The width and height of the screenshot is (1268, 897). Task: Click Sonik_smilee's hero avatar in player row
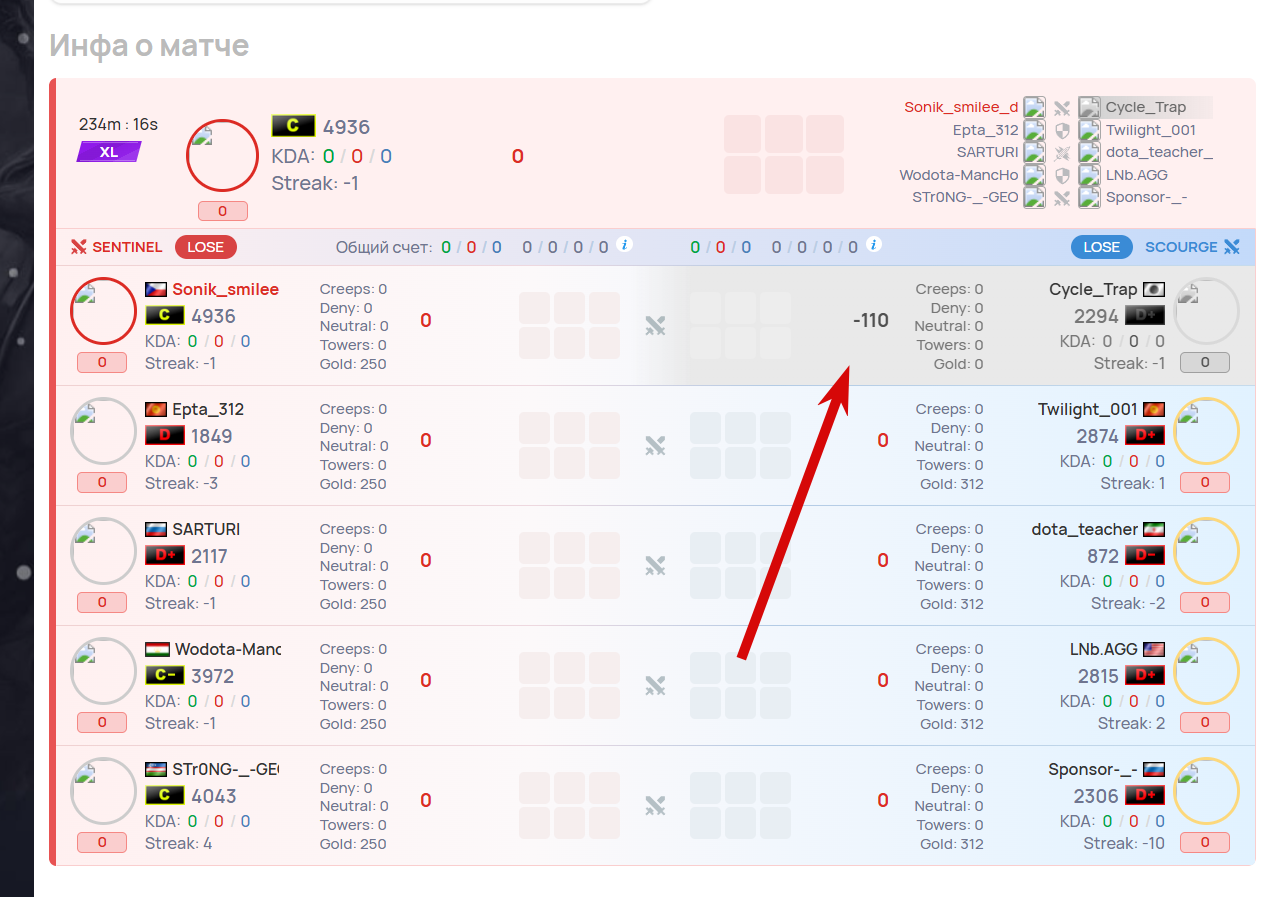[x=103, y=311]
